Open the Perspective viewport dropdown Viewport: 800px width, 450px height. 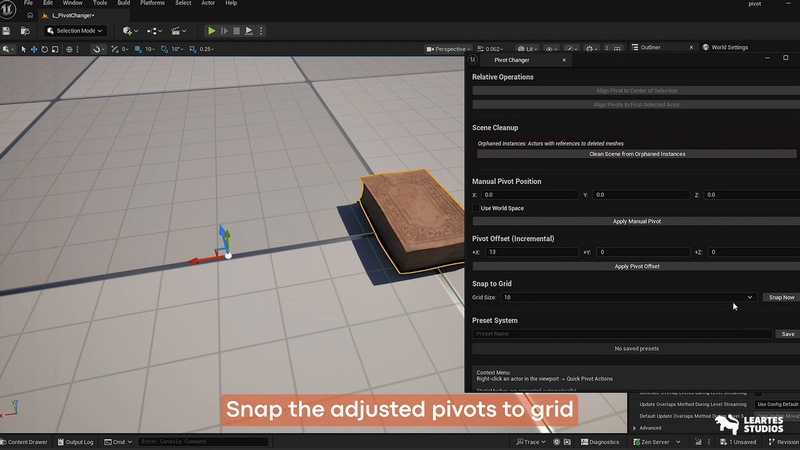click(x=448, y=48)
